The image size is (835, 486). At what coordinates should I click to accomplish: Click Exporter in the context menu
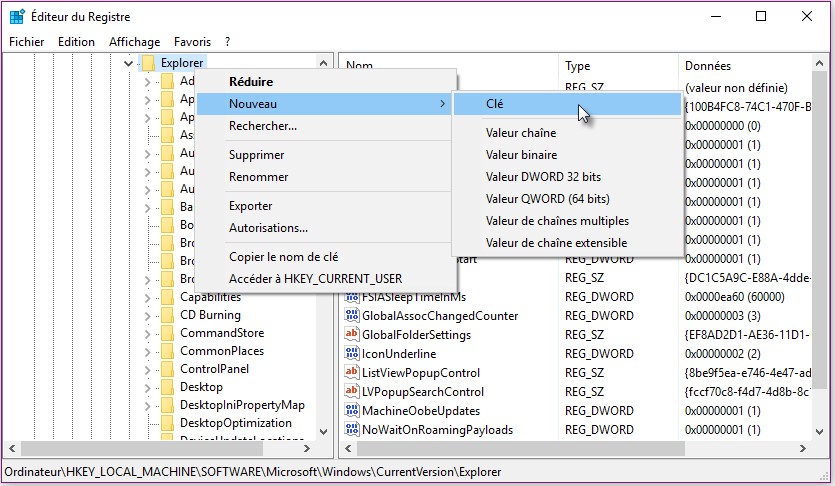tap(250, 206)
